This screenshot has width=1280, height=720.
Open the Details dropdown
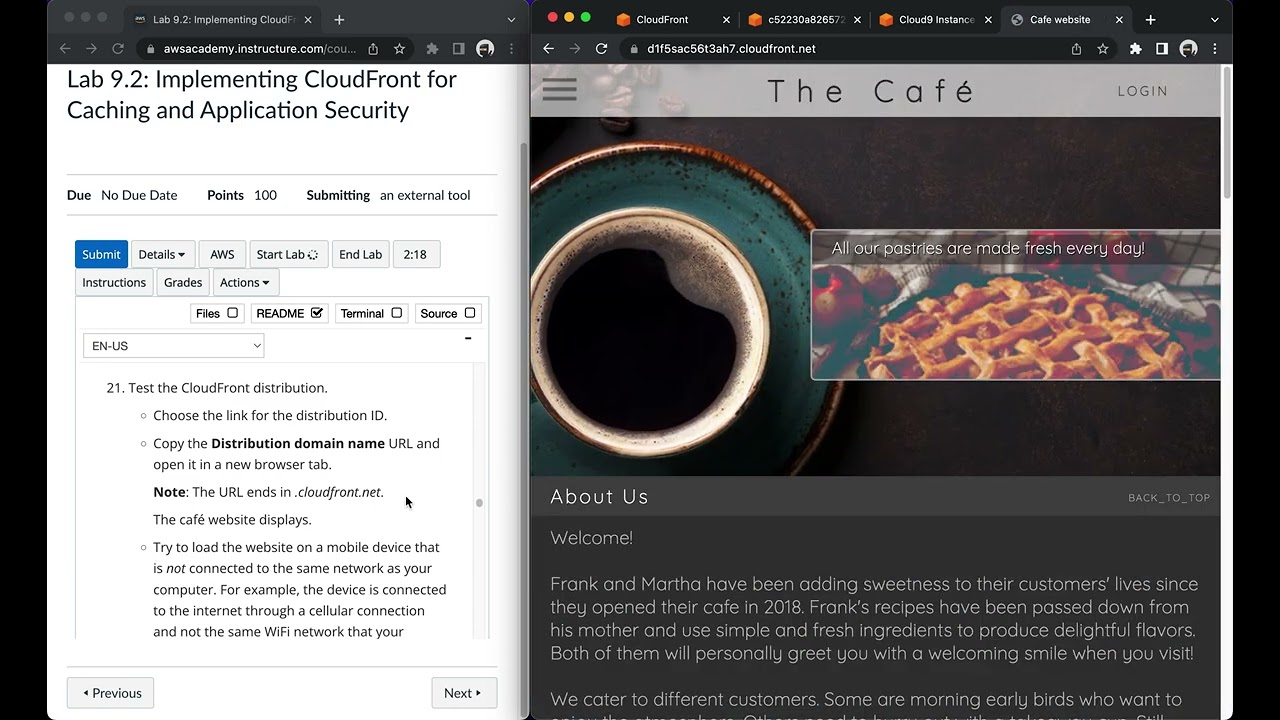coord(162,254)
